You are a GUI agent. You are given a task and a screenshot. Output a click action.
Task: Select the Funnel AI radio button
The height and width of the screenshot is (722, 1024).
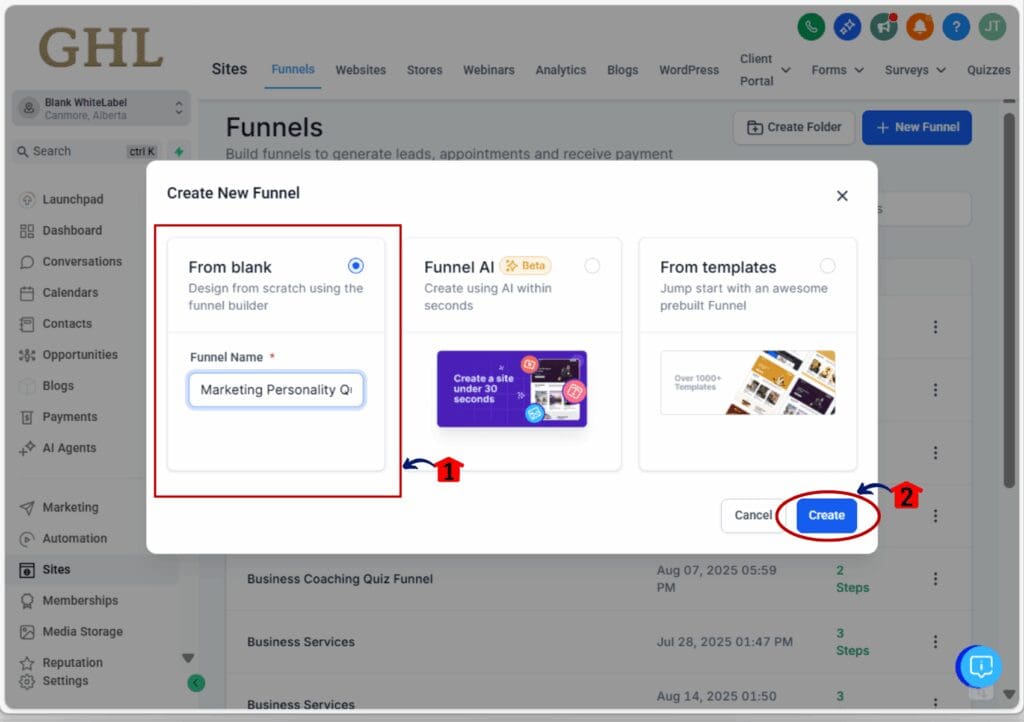(x=592, y=265)
